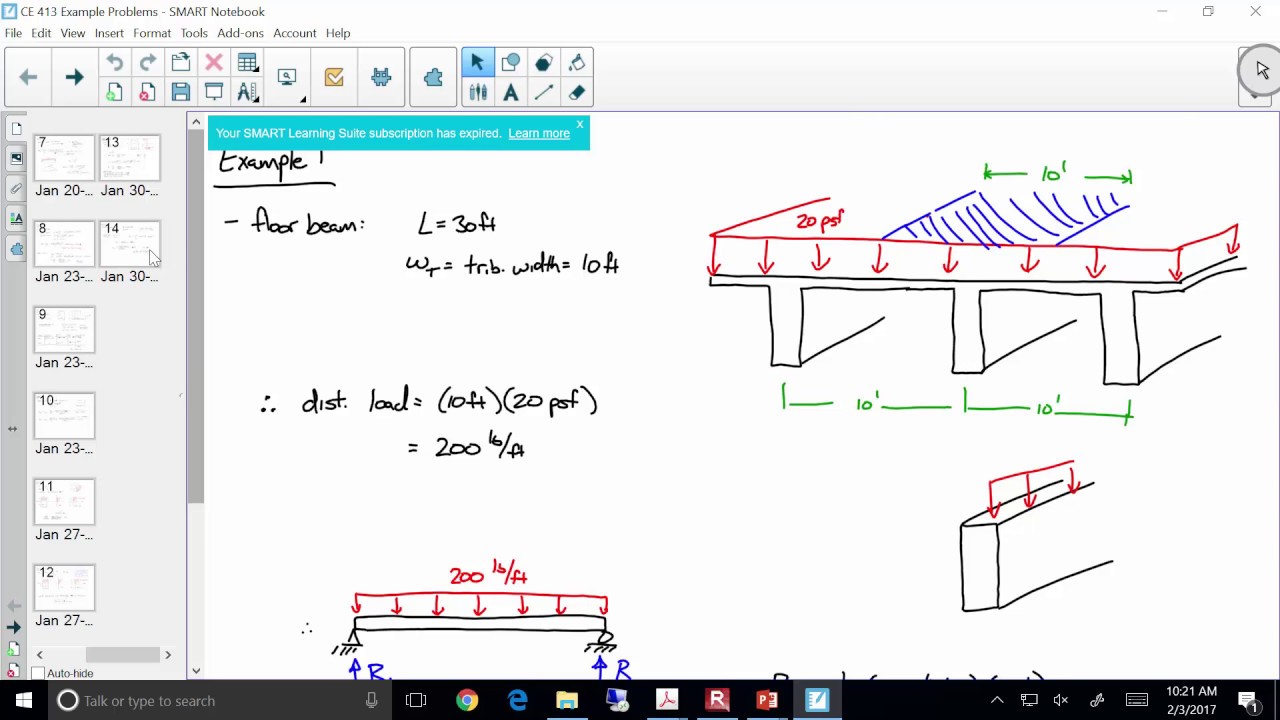Select page 11 thumbnail

click(x=64, y=502)
